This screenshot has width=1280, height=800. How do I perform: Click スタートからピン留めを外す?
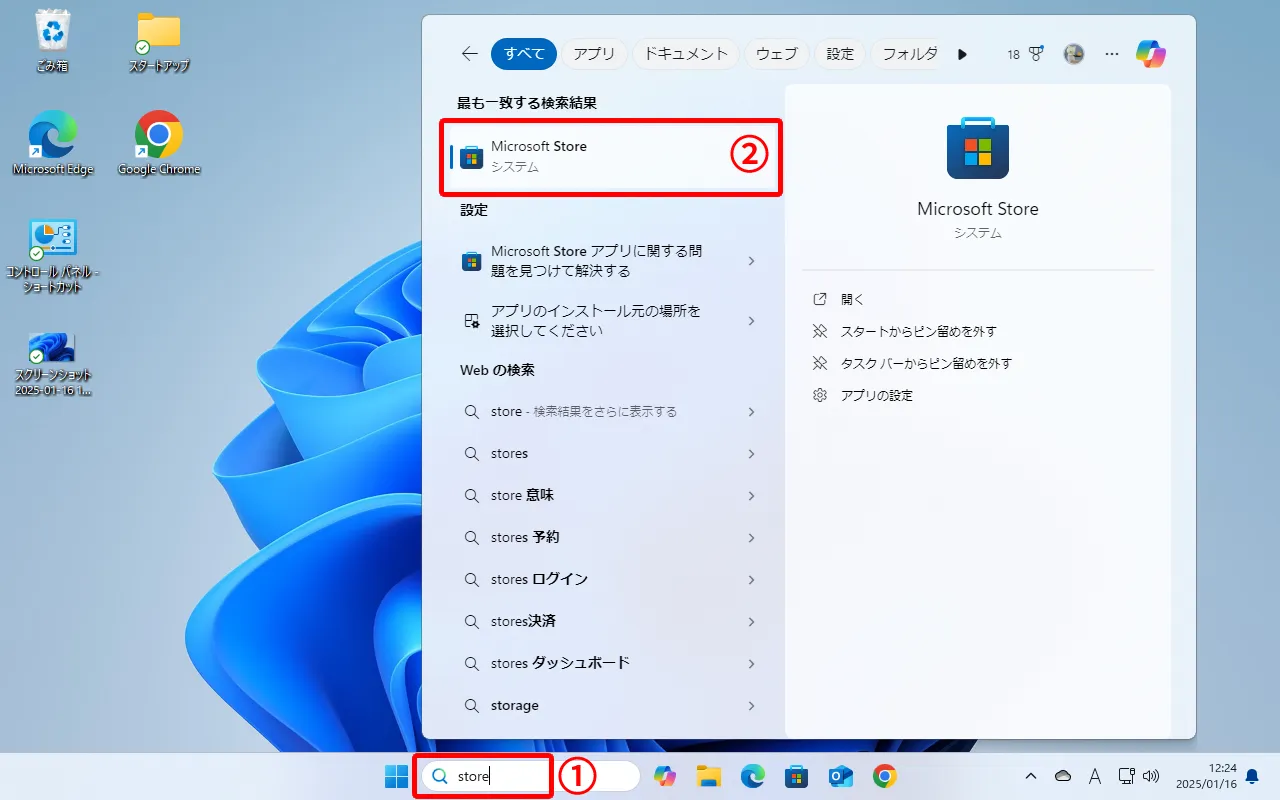918,331
